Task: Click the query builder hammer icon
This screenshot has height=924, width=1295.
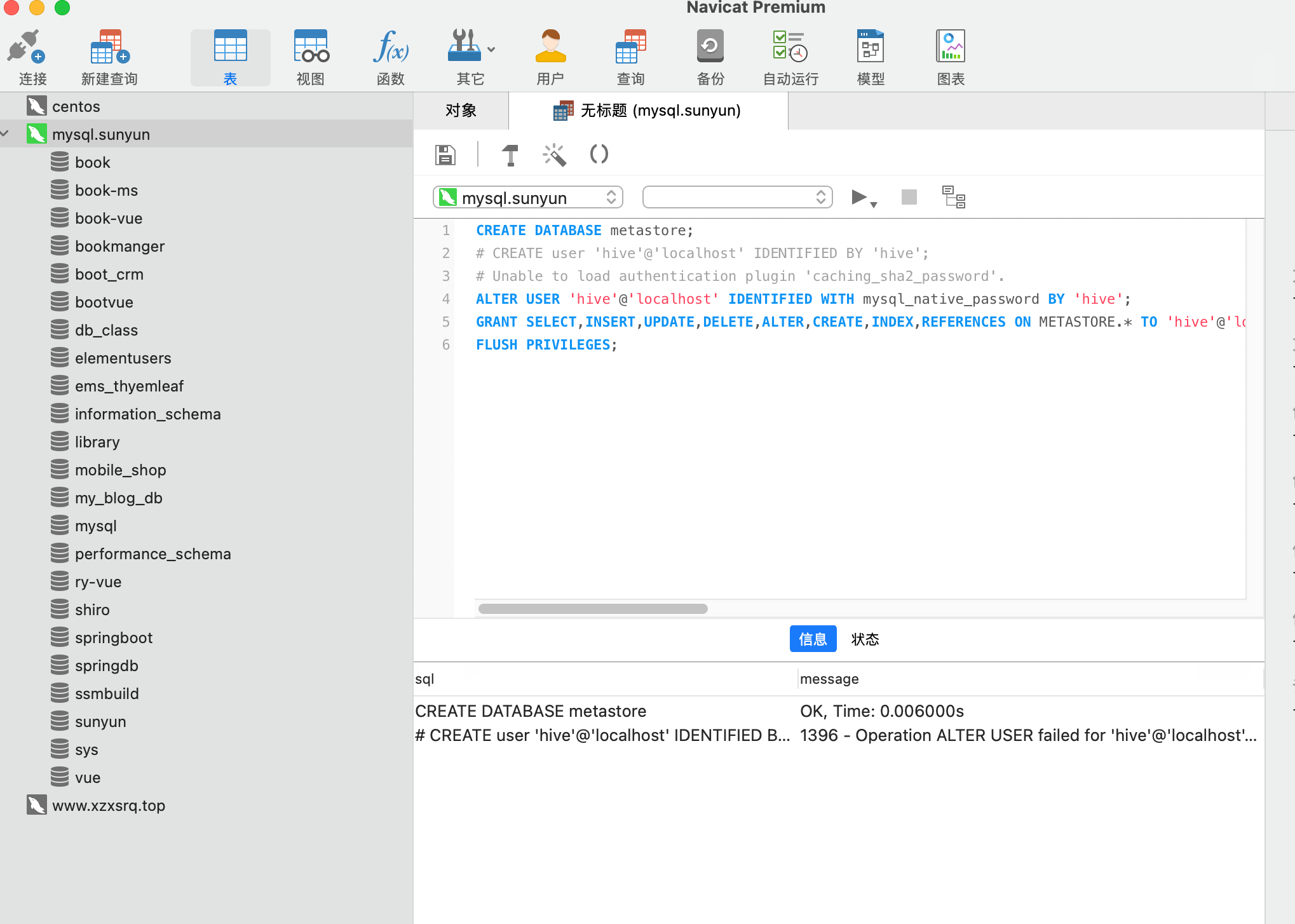Action: point(510,154)
